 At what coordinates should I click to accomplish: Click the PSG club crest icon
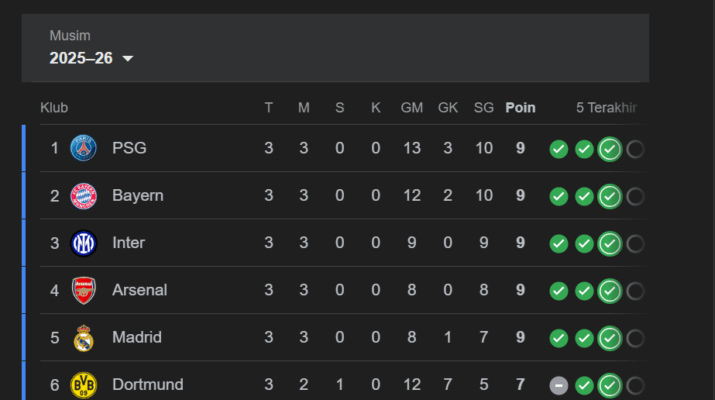pos(84,149)
